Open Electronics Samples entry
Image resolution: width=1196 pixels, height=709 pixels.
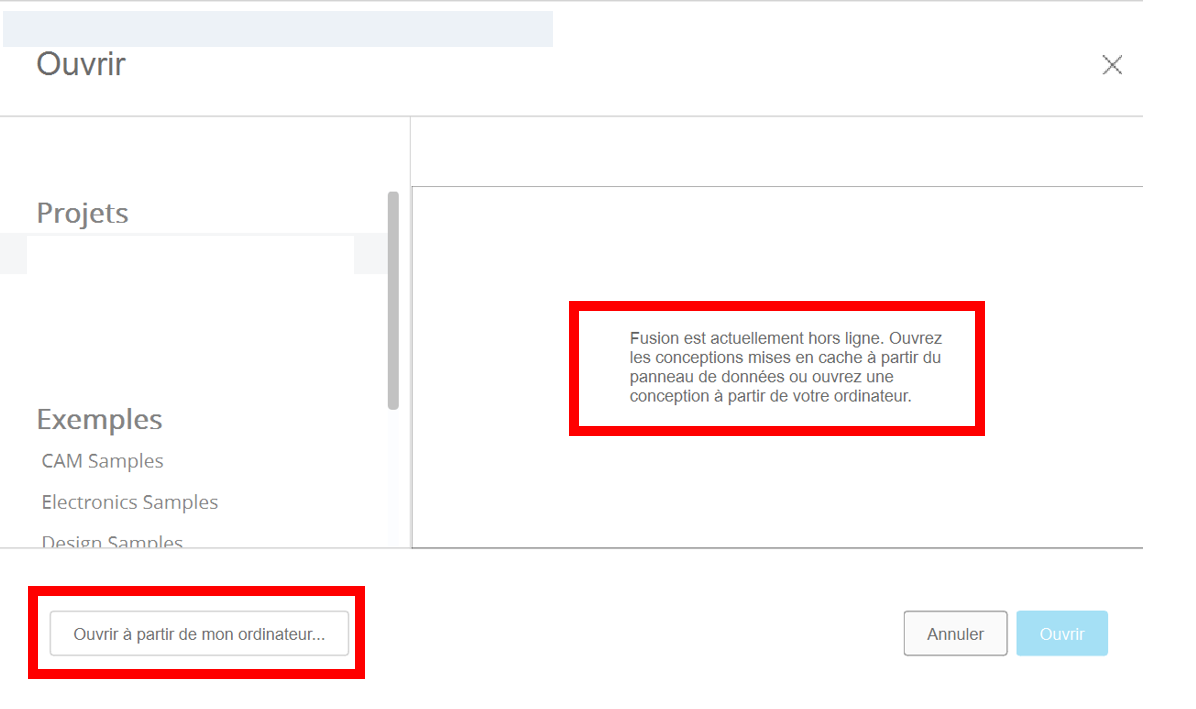coord(130,502)
